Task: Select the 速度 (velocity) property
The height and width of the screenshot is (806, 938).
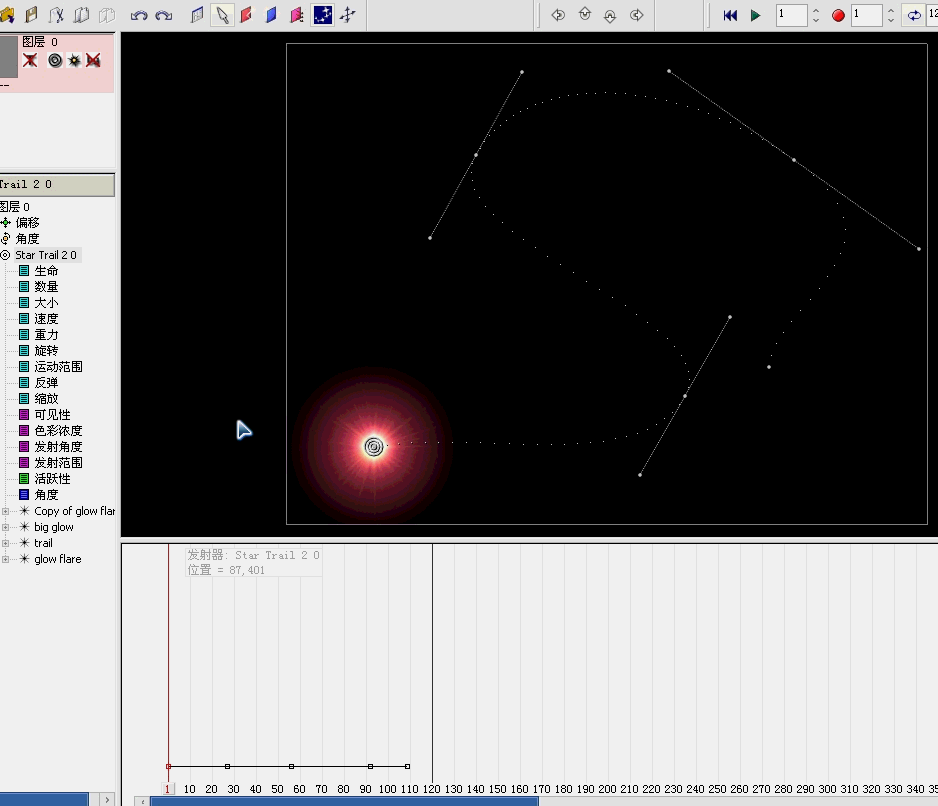Action: (46, 319)
